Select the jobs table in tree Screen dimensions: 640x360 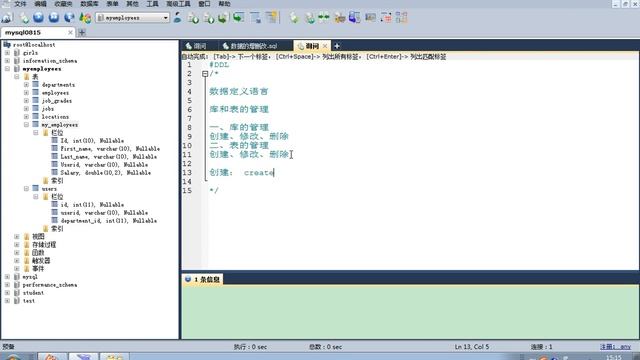pyautogui.click(x=48, y=109)
